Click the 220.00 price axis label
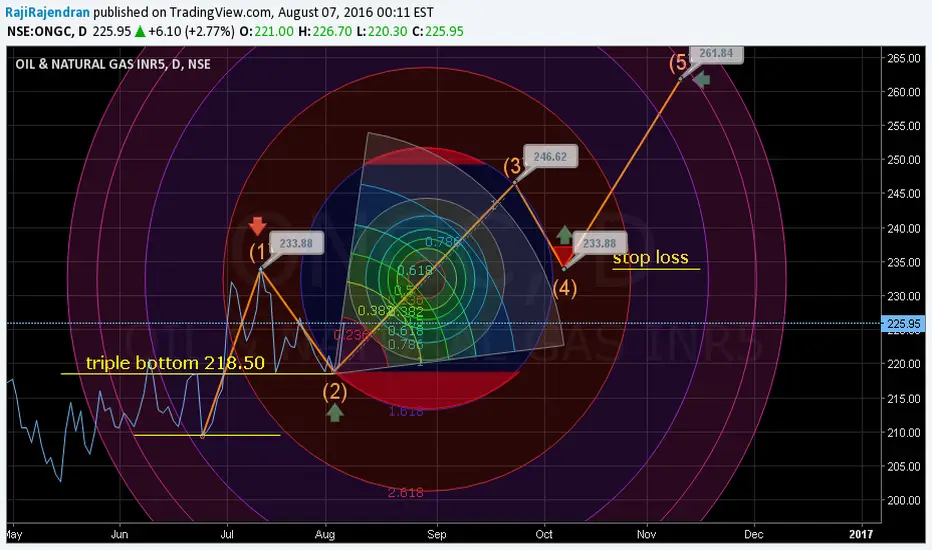 [903, 364]
